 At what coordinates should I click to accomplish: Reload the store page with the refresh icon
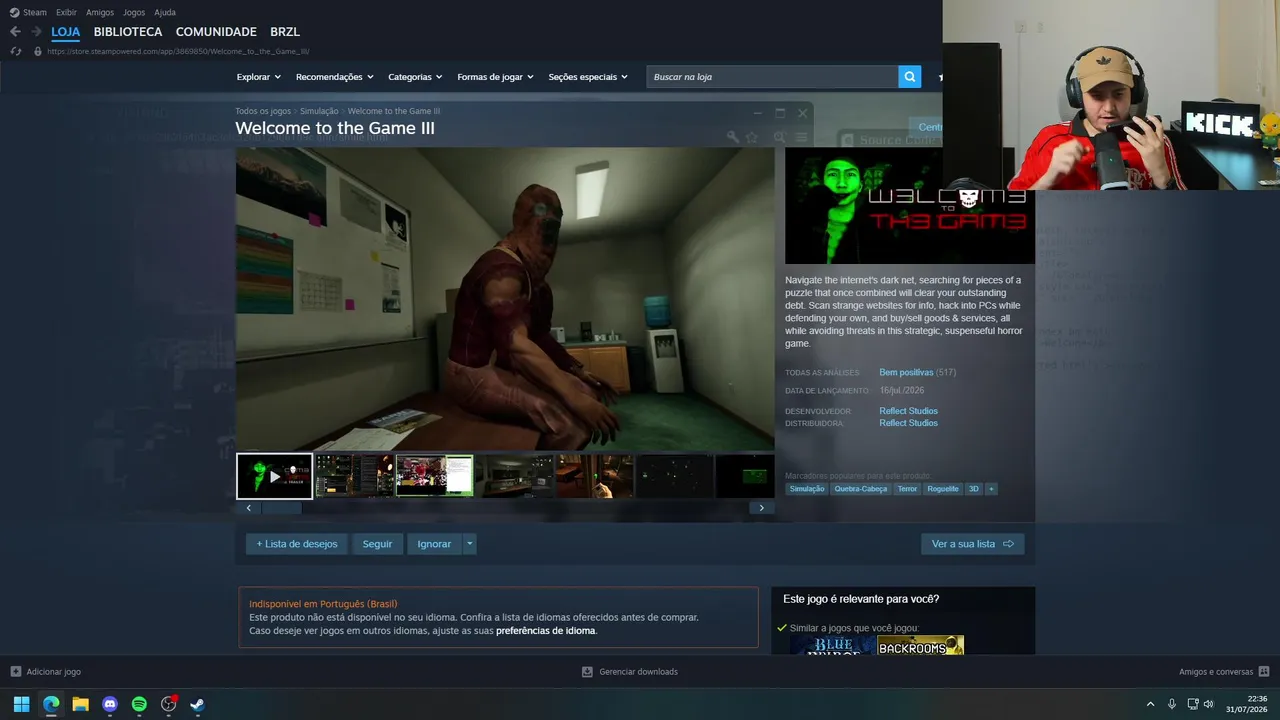coord(15,51)
